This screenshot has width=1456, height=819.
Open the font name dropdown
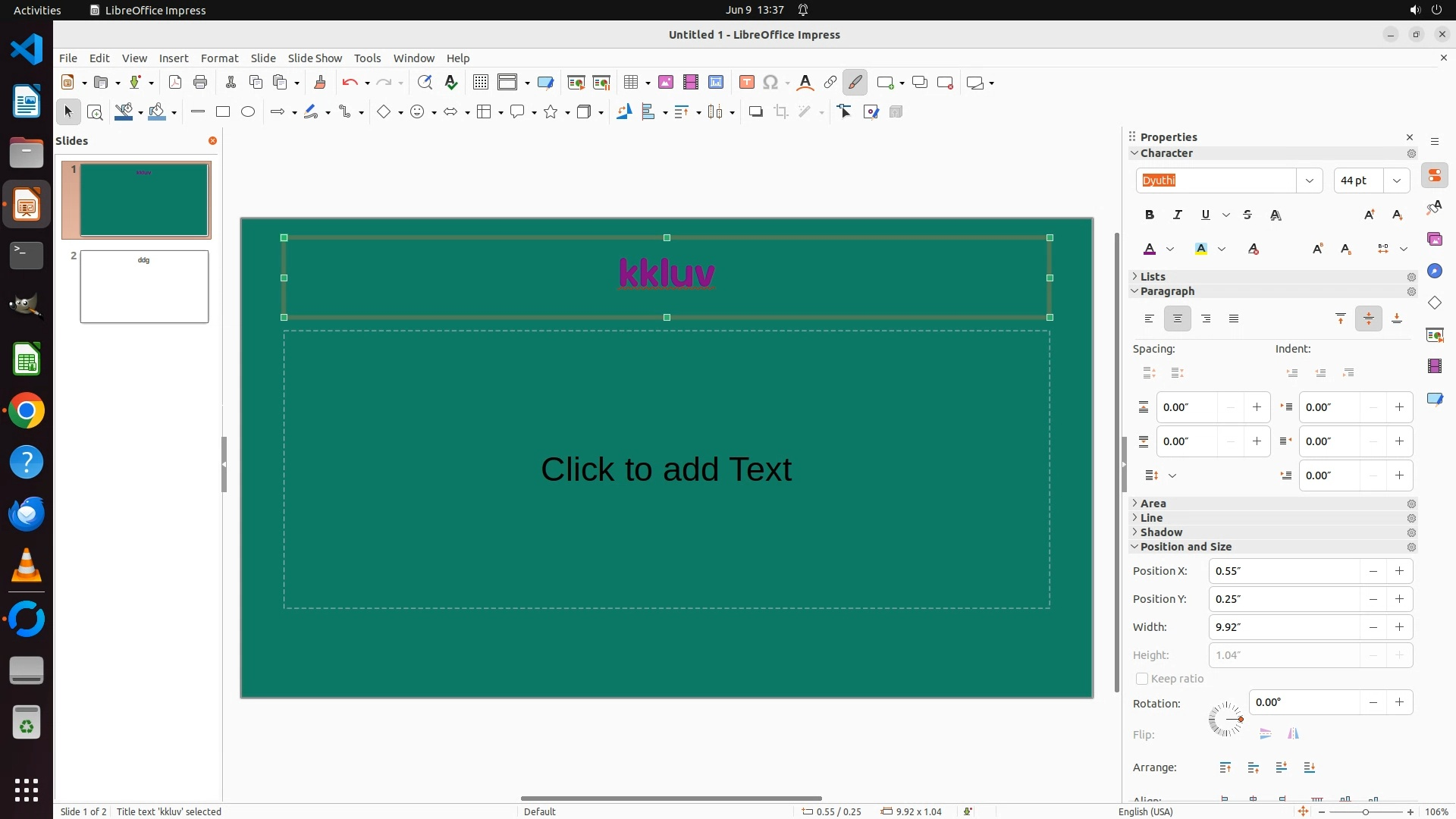1310,180
